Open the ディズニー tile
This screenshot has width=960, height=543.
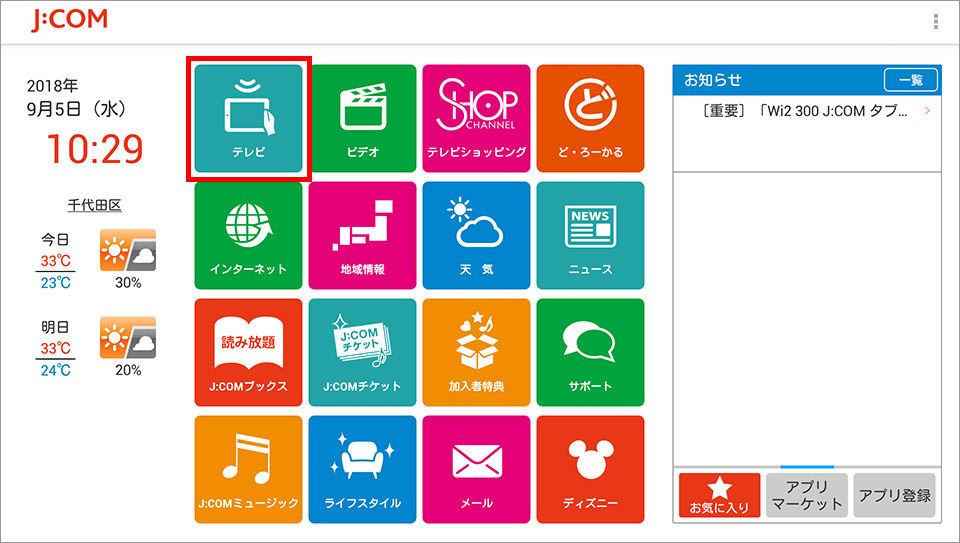[590, 470]
